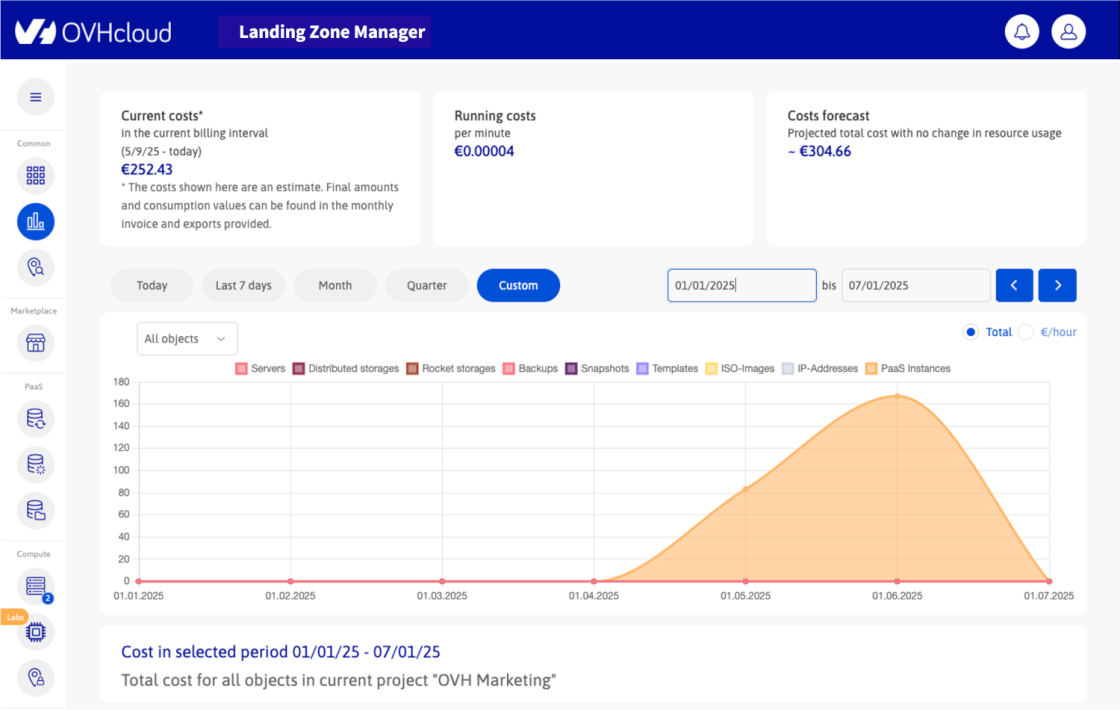Click the notification bell icon
1120x710 pixels.
pyautogui.click(x=1022, y=32)
